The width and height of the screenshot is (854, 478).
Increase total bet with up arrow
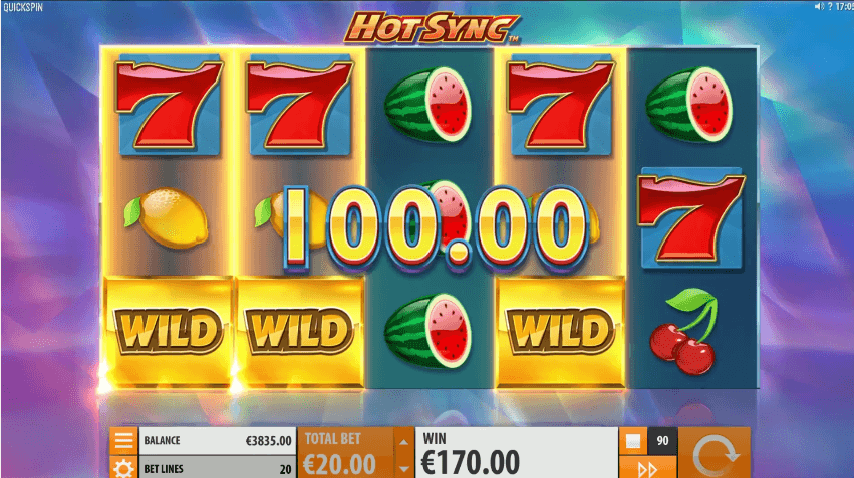click(403, 441)
